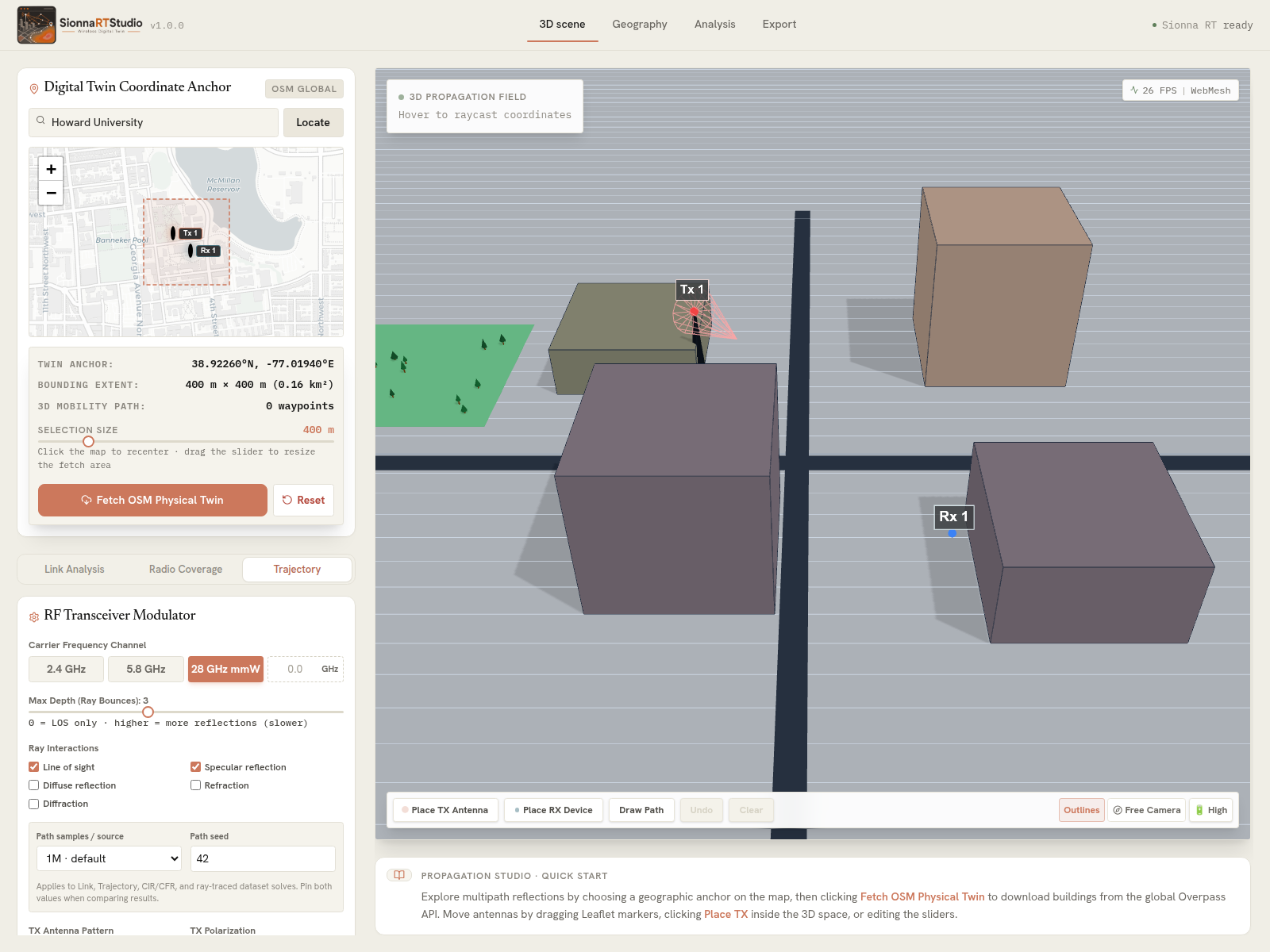This screenshot has height=952, width=1270.
Task: Enable the Refraction checkbox
Action: tap(195, 785)
